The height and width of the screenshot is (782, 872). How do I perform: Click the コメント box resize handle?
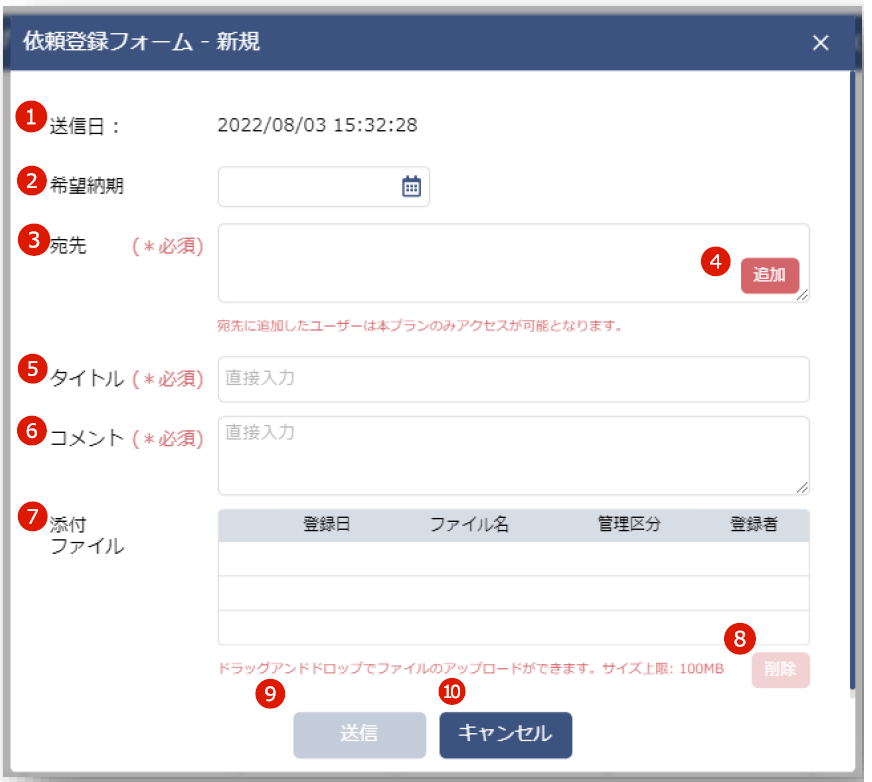(803, 489)
